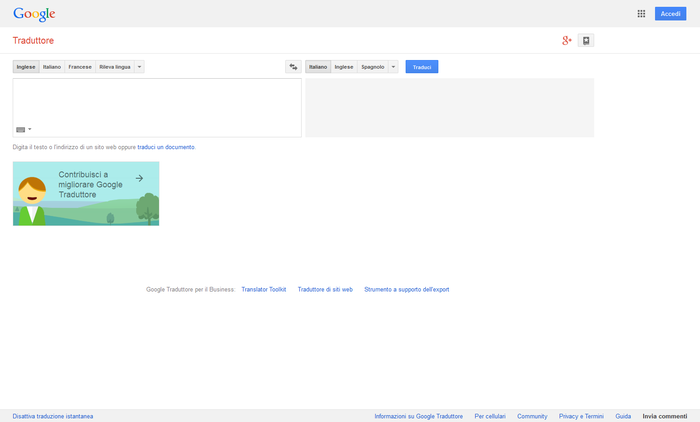The height and width of the screenshot is (422, 700).
Task: Click inside the source text box
Action: coord(157,108)
